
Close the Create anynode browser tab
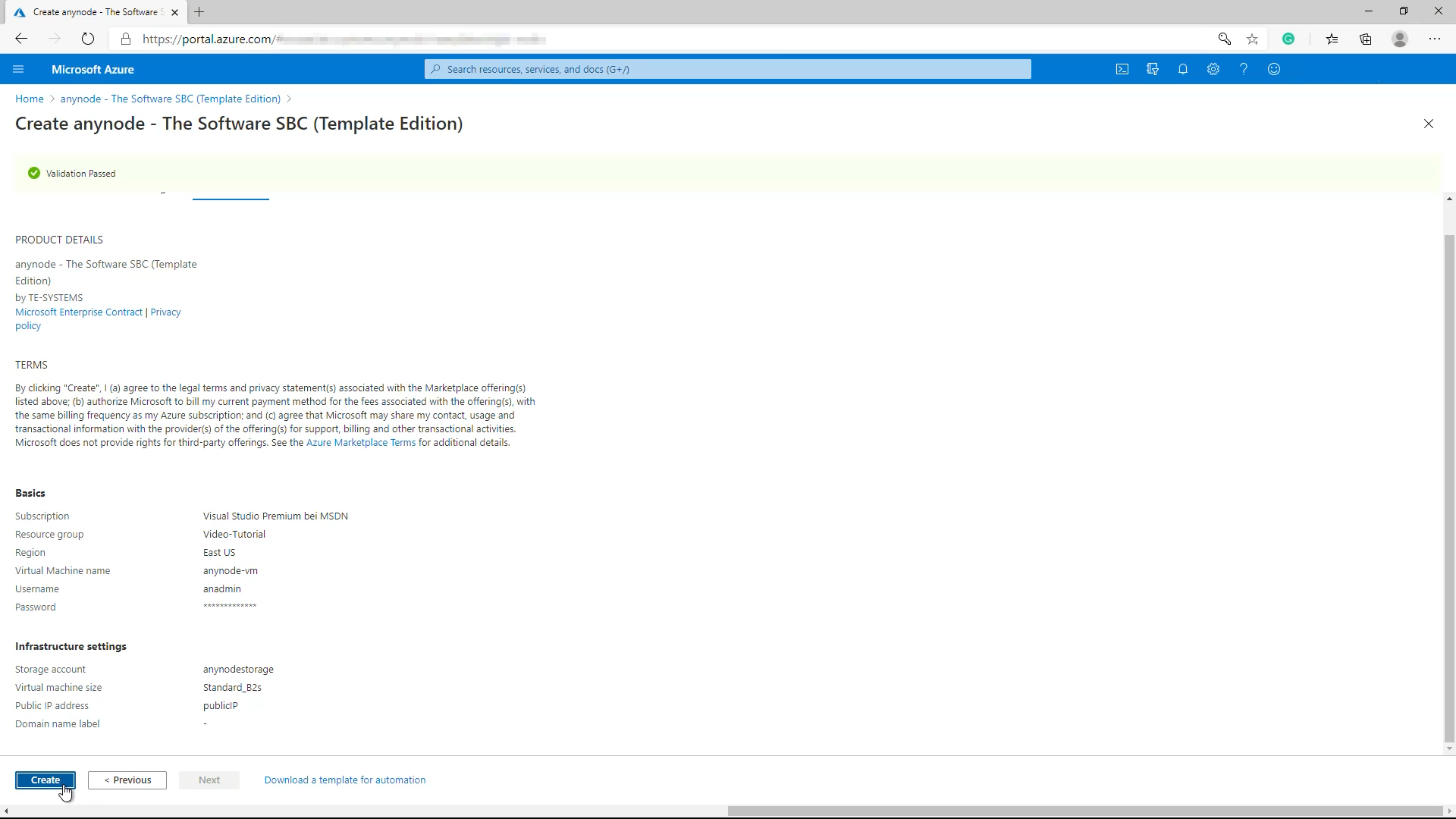174,12
